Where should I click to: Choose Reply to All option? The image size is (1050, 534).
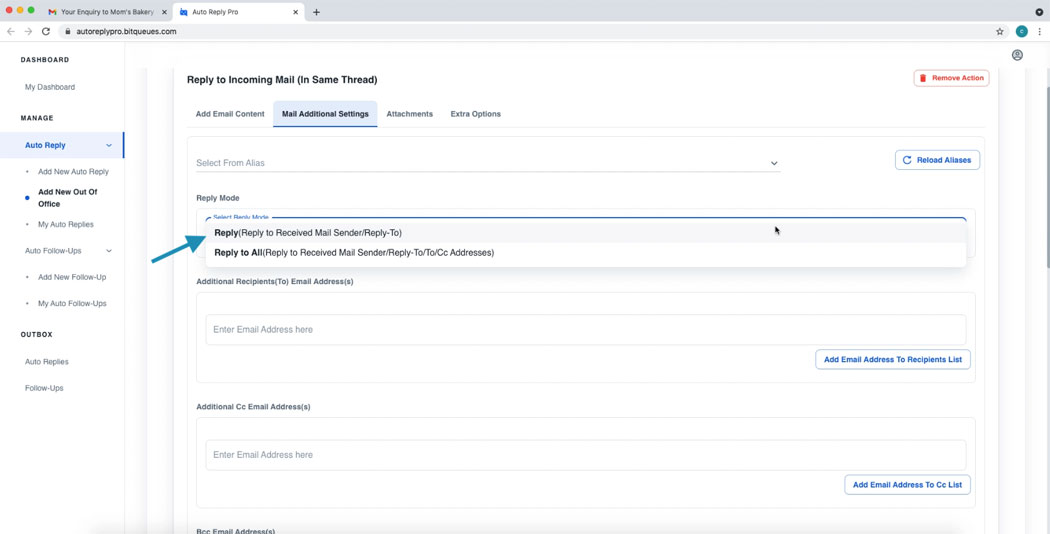point(354,253)
